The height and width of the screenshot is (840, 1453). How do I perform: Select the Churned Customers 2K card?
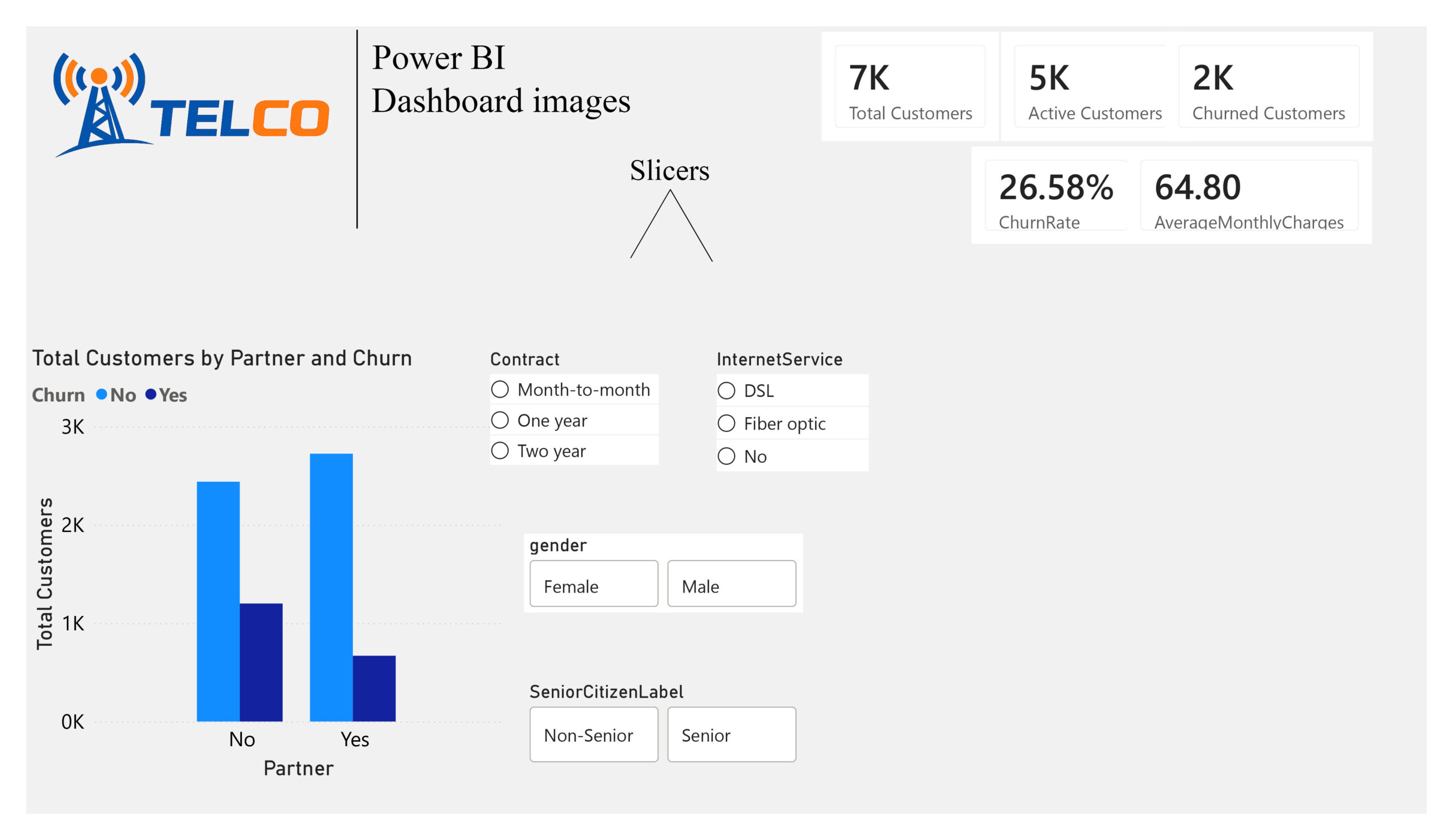tap(1269, 86)
